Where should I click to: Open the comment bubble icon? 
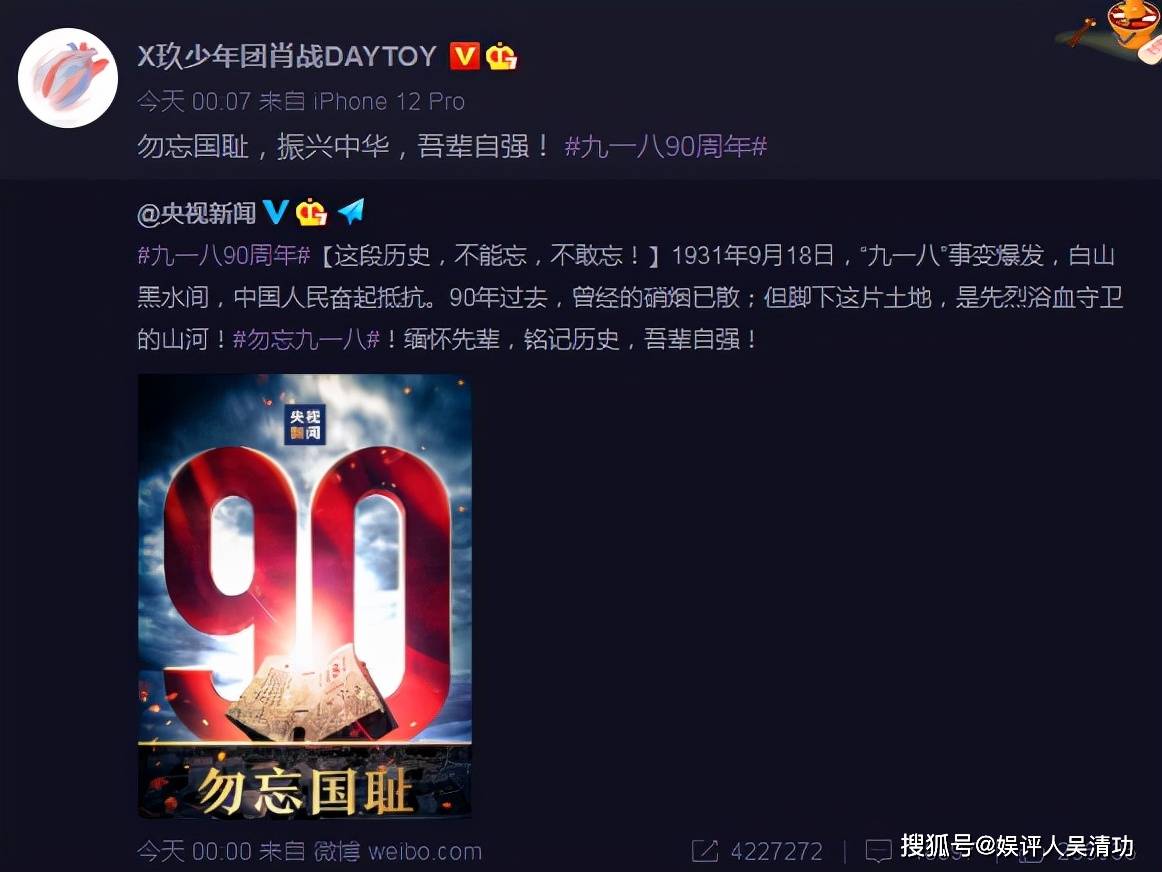click(879, 851)
